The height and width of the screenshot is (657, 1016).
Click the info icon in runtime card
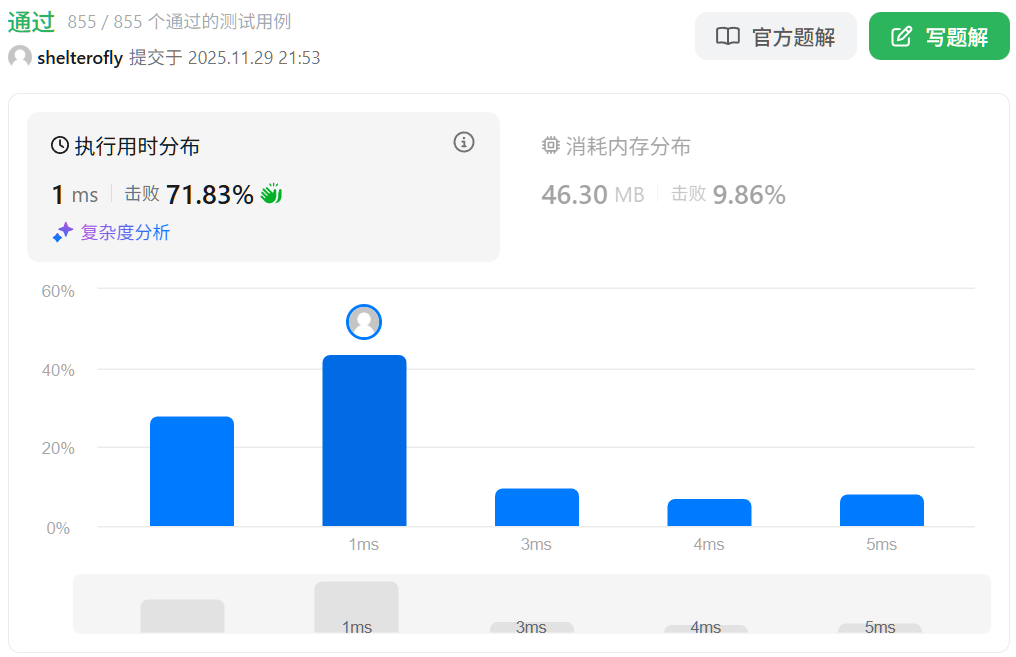(x=464, y=142)
